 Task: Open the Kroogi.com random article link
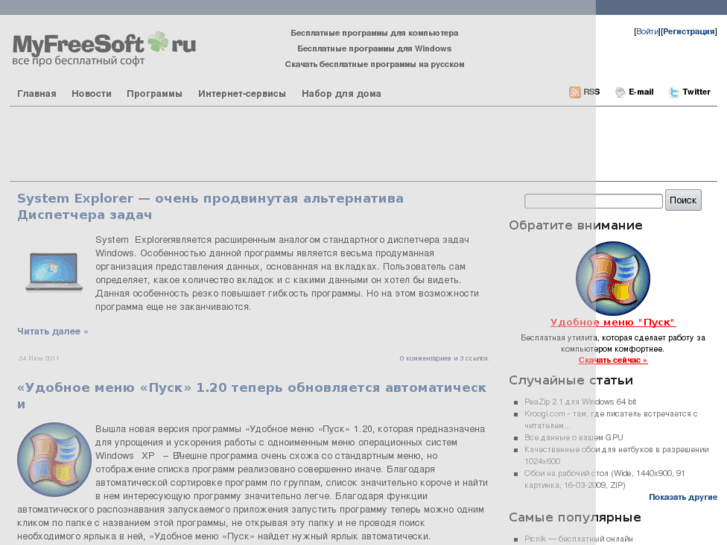(611, 419)
